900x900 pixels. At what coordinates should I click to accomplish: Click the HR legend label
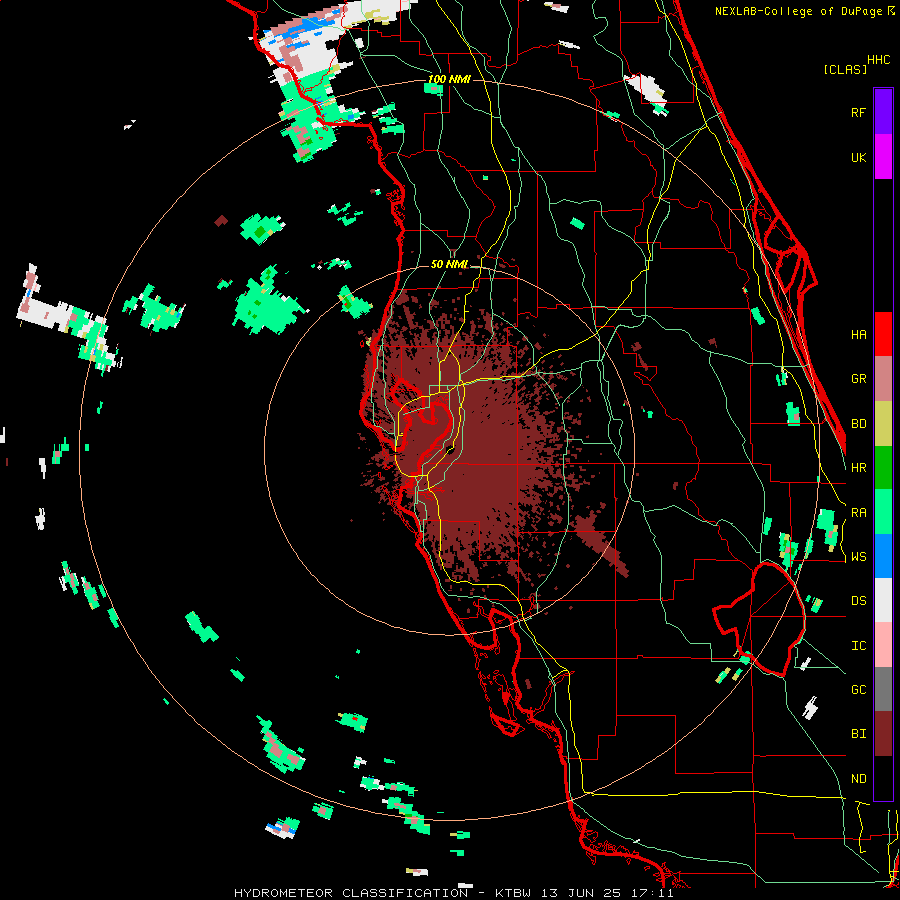[x=858, y=468]
